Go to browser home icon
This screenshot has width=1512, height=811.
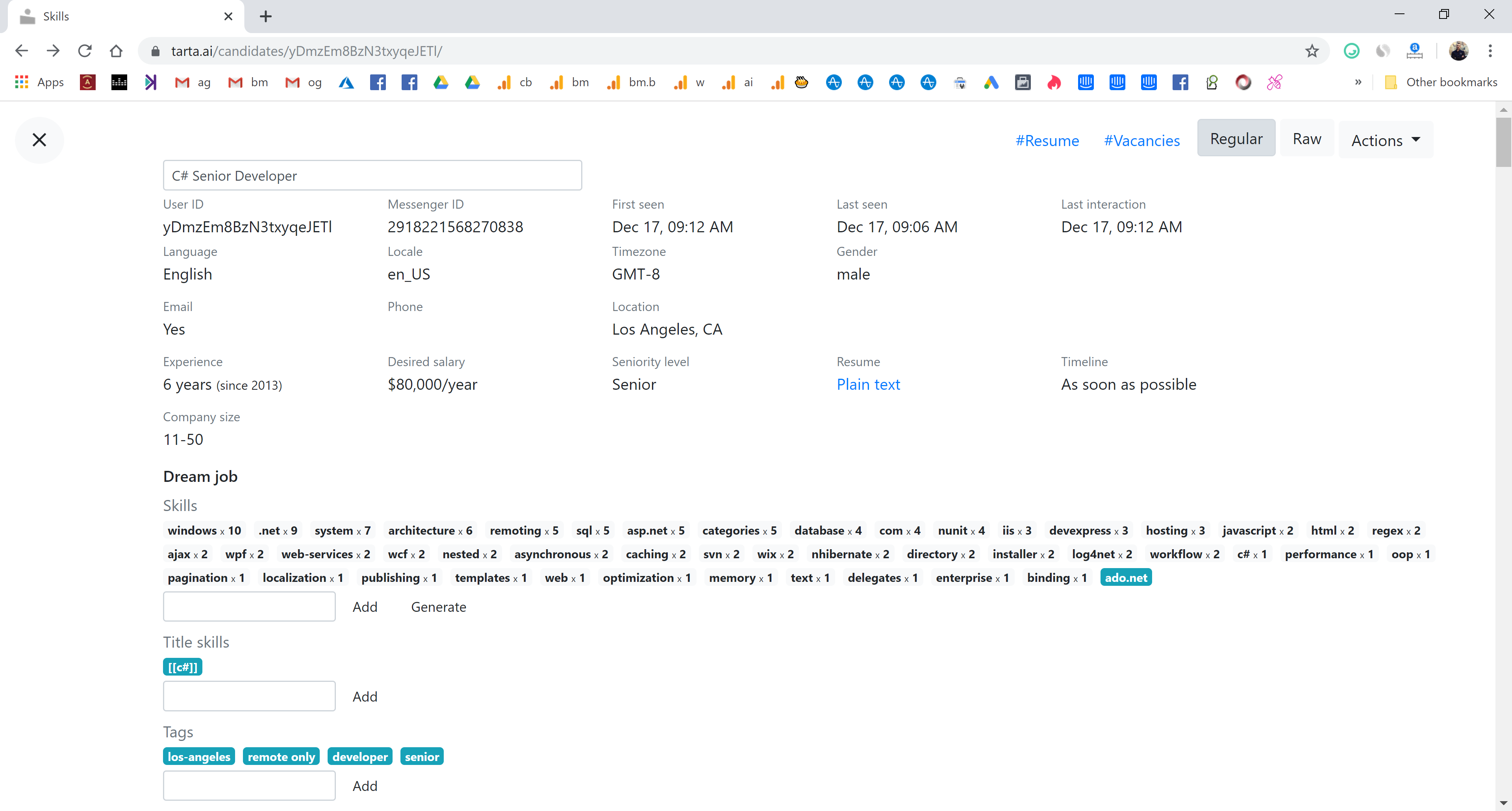click(116, 51)
